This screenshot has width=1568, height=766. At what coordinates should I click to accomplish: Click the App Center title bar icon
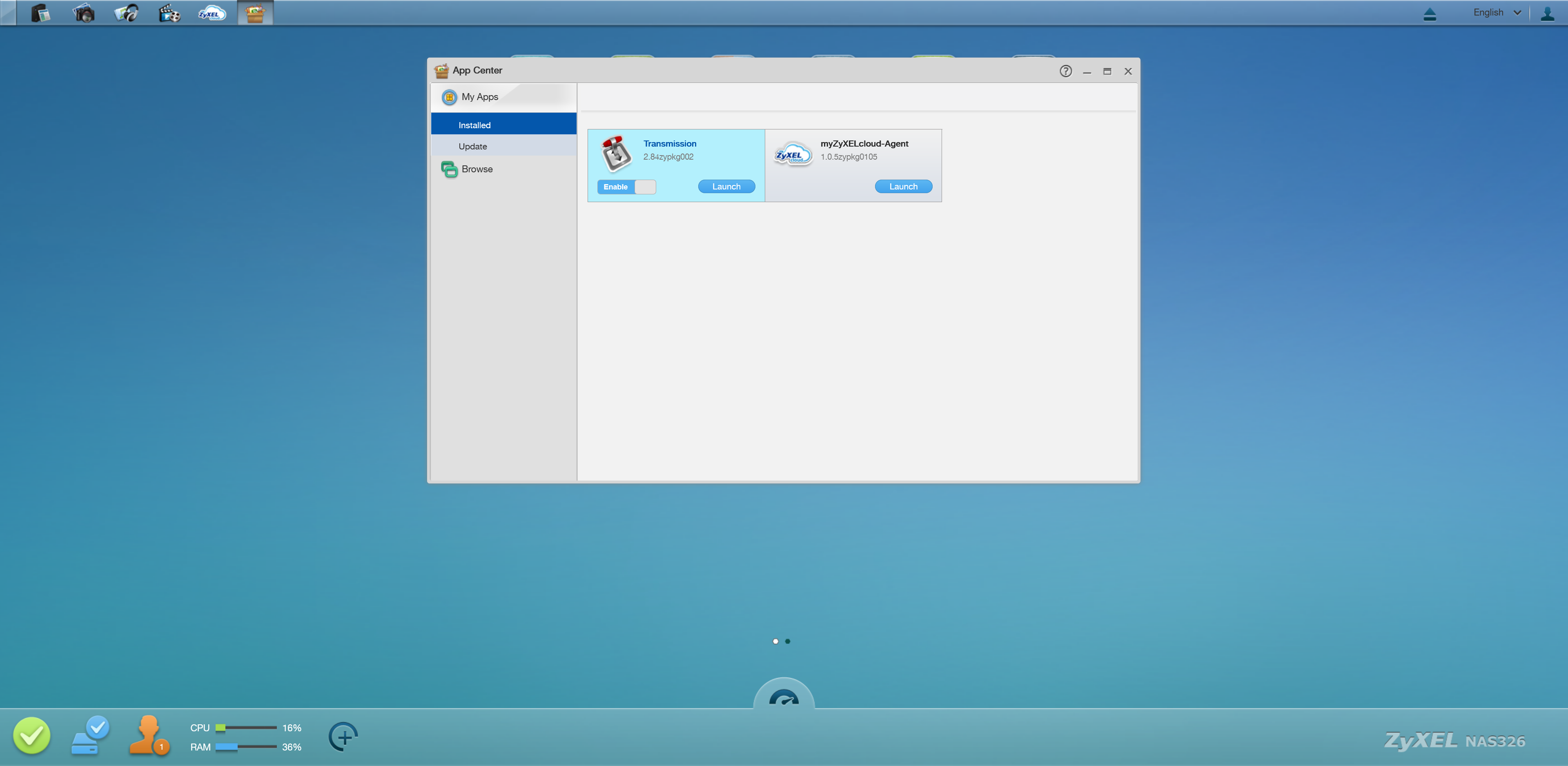coord(441,71)
